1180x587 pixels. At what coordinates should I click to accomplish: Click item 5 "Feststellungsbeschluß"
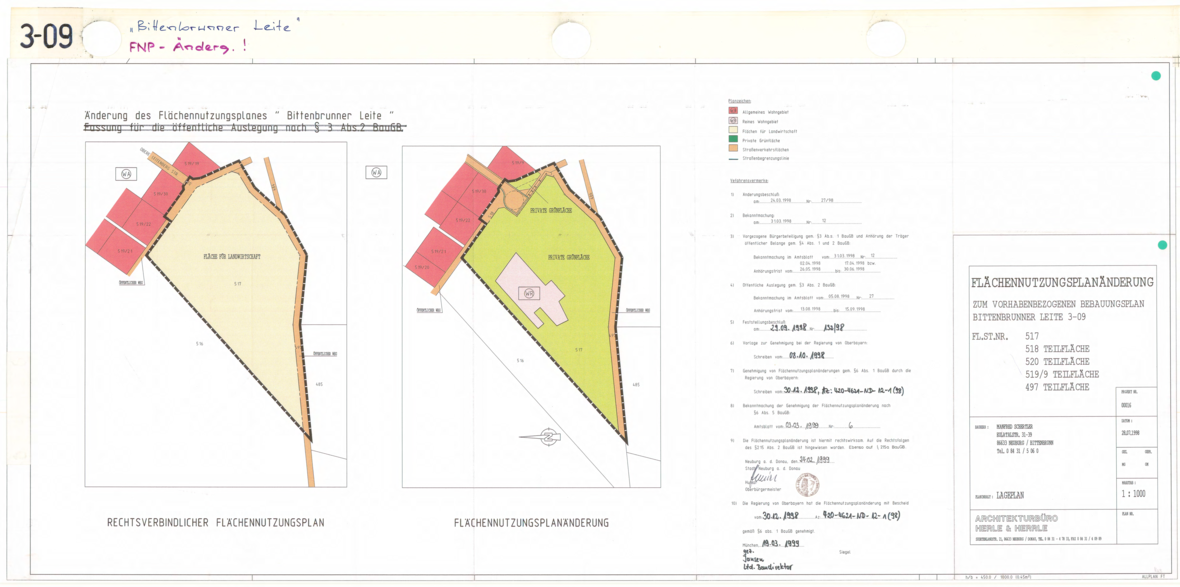[766, 322]
